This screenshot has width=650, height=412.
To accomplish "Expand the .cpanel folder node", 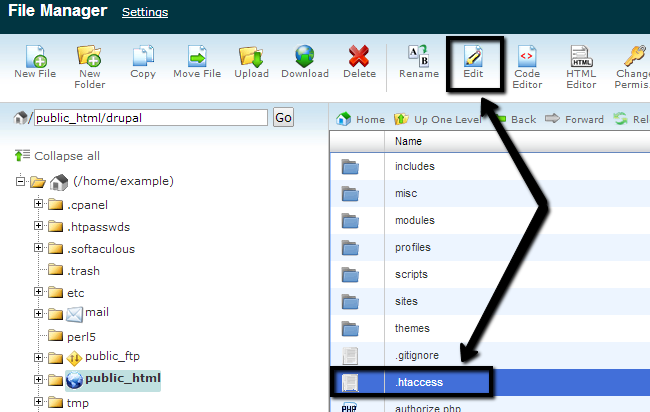I will [x=38, y=204].
